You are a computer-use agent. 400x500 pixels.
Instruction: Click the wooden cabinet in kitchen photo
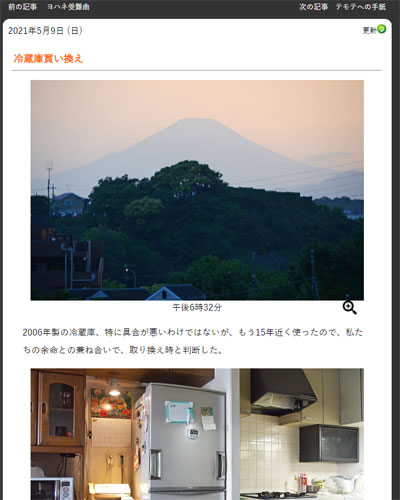point(58,409)
